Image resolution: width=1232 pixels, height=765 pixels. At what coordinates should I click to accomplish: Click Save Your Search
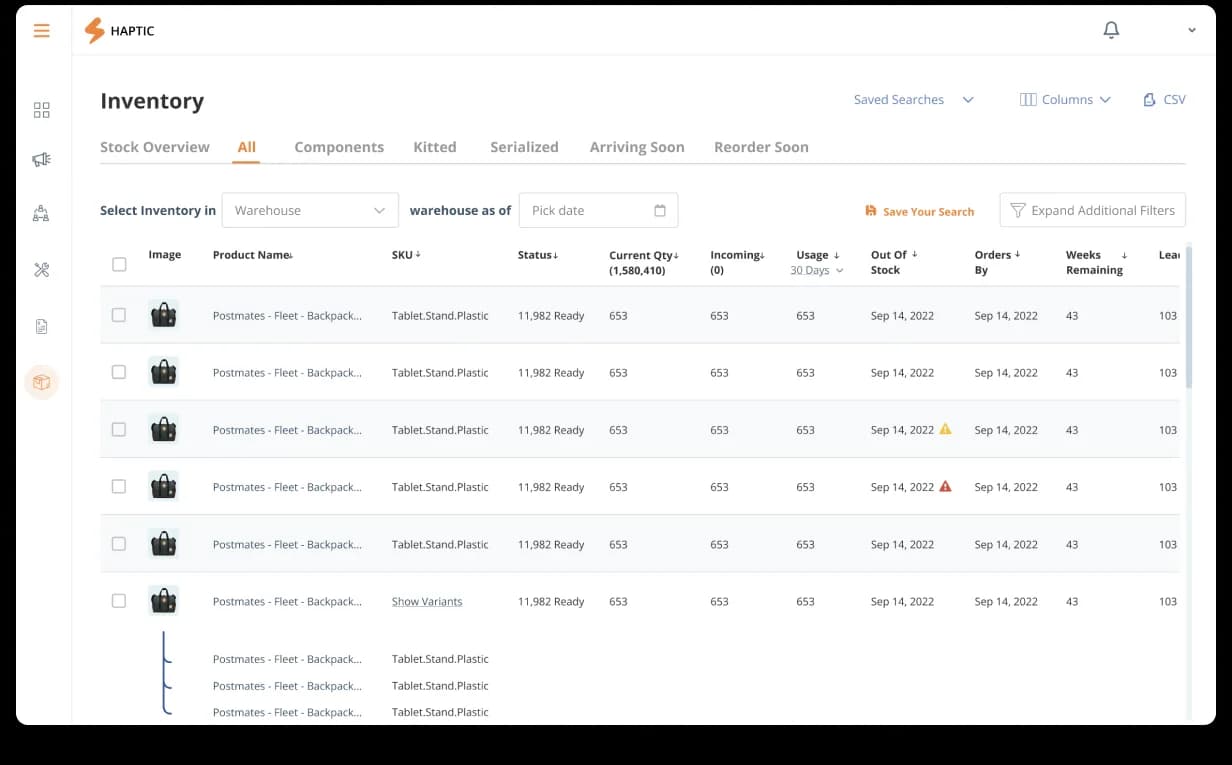coord(920,211)
